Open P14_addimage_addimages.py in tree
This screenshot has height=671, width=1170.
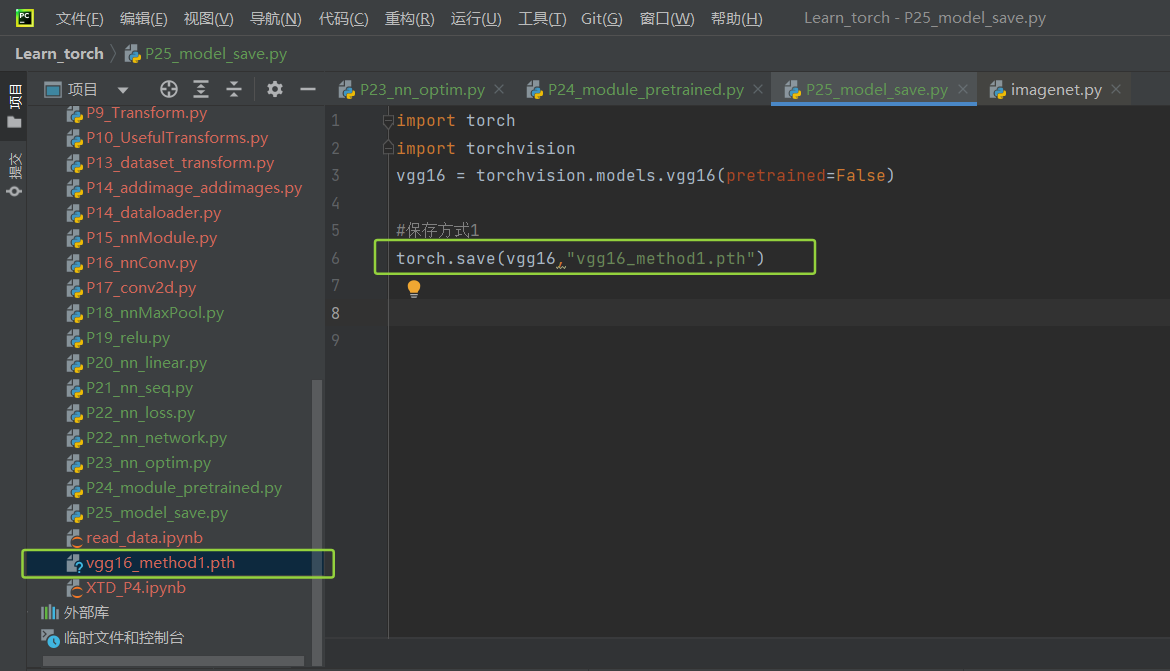194,188
